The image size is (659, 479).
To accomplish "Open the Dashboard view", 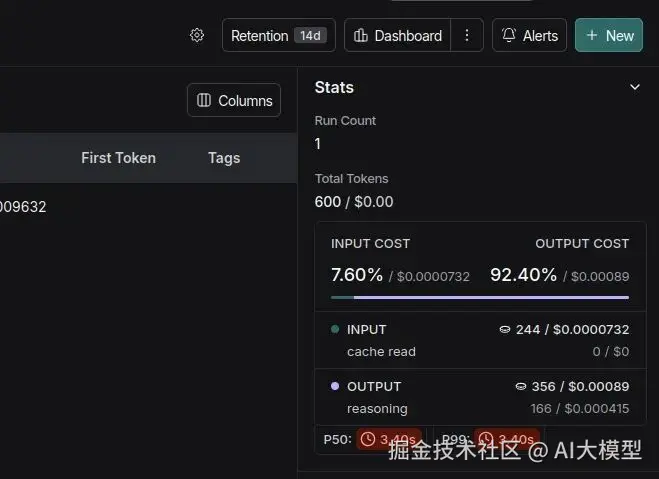I will (x=398, y=35).
